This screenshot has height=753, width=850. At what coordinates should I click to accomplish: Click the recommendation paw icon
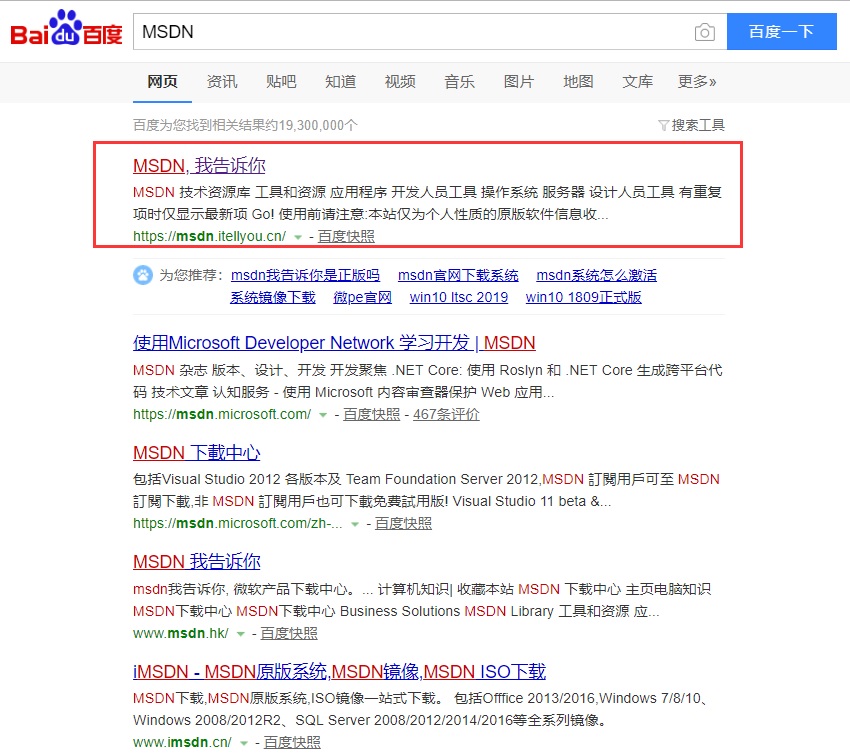pyautogui.click(x=143, y=275)
